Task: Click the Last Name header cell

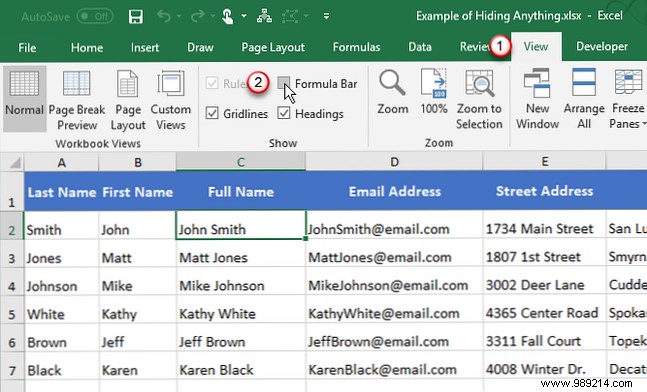Action: click(x=61, y=191)
